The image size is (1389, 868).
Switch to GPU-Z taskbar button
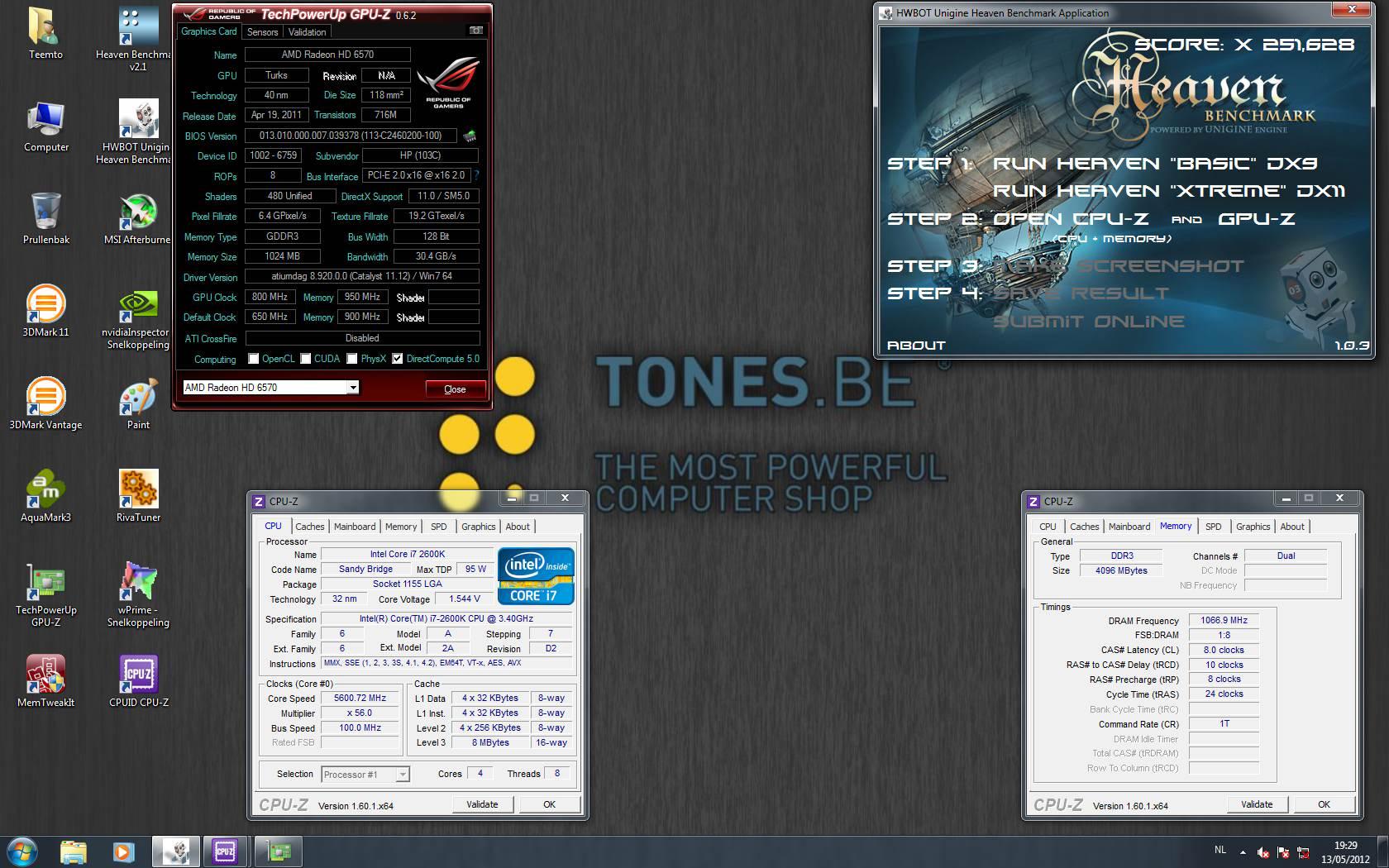[x=279, y=851]
